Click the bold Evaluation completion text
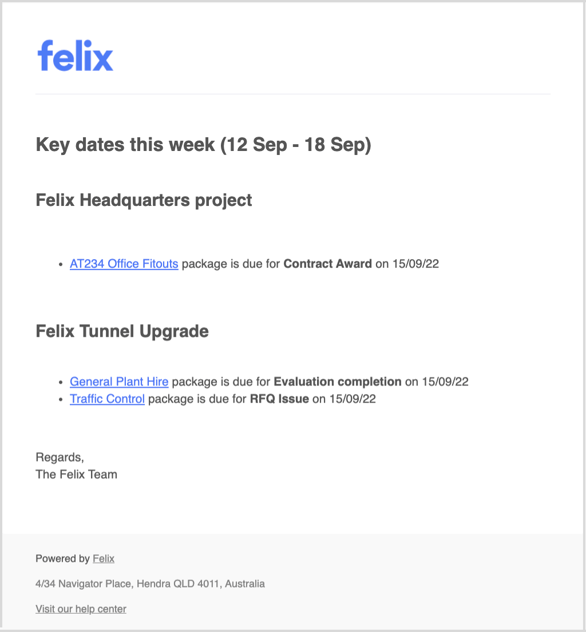586x632 pixels. tap(337, 382)
